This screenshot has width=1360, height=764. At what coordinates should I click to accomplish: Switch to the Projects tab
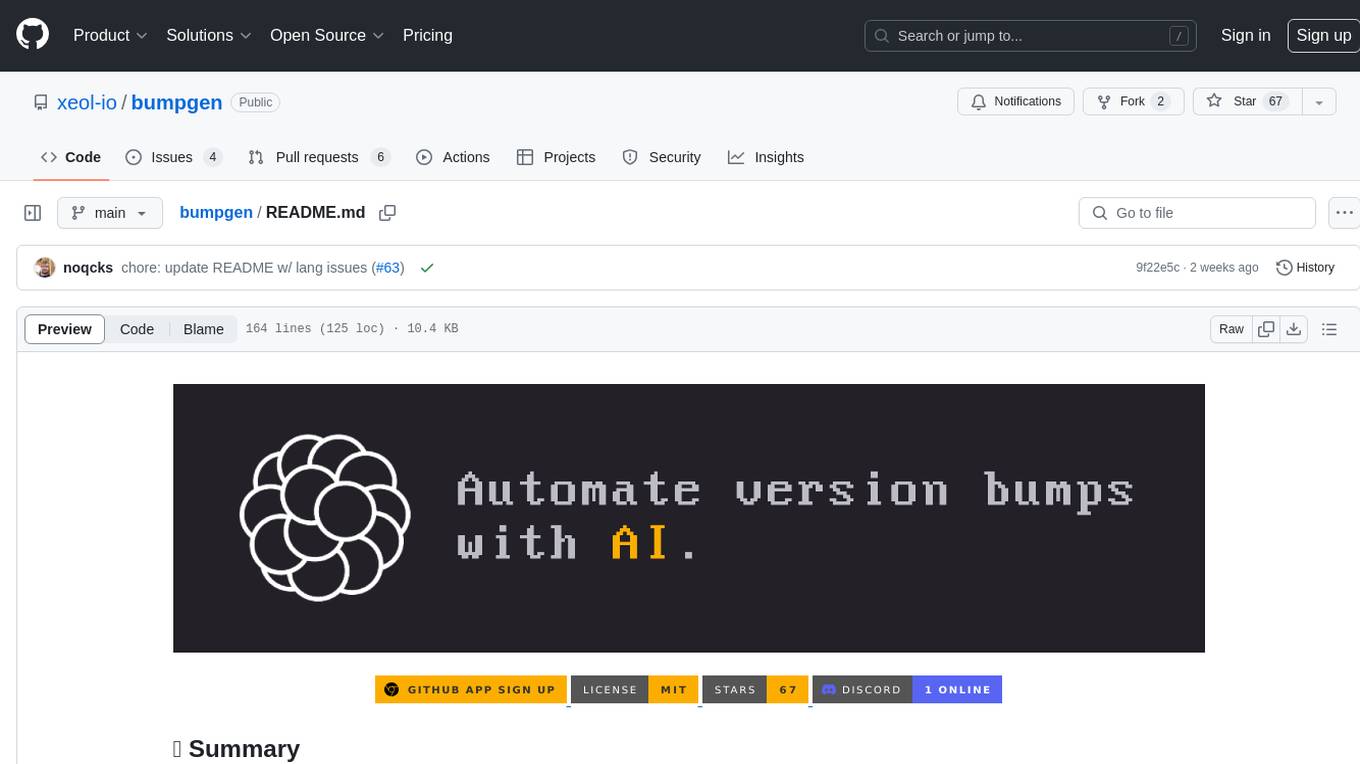[x=556, y=157]
